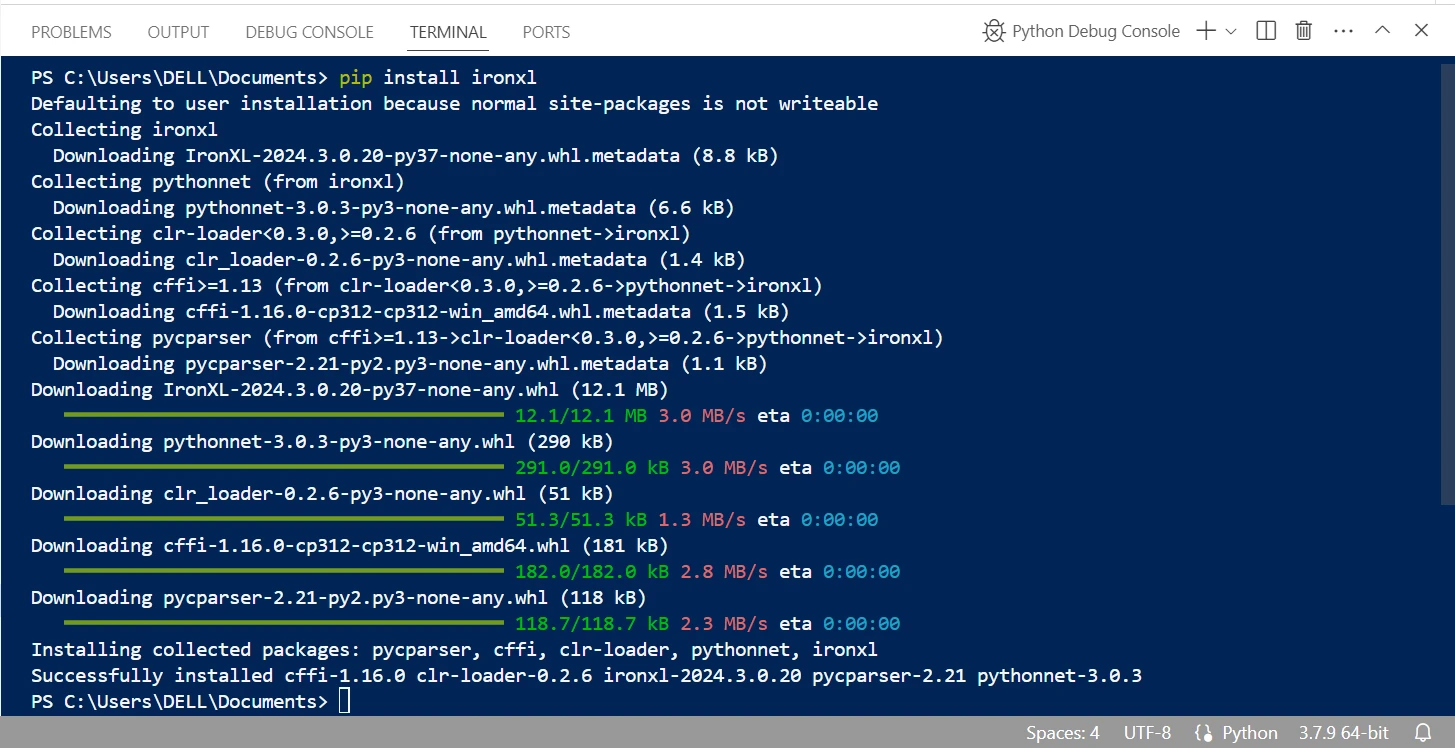
Task: Click the Python debug bug icon
Action: coord(993,31)
